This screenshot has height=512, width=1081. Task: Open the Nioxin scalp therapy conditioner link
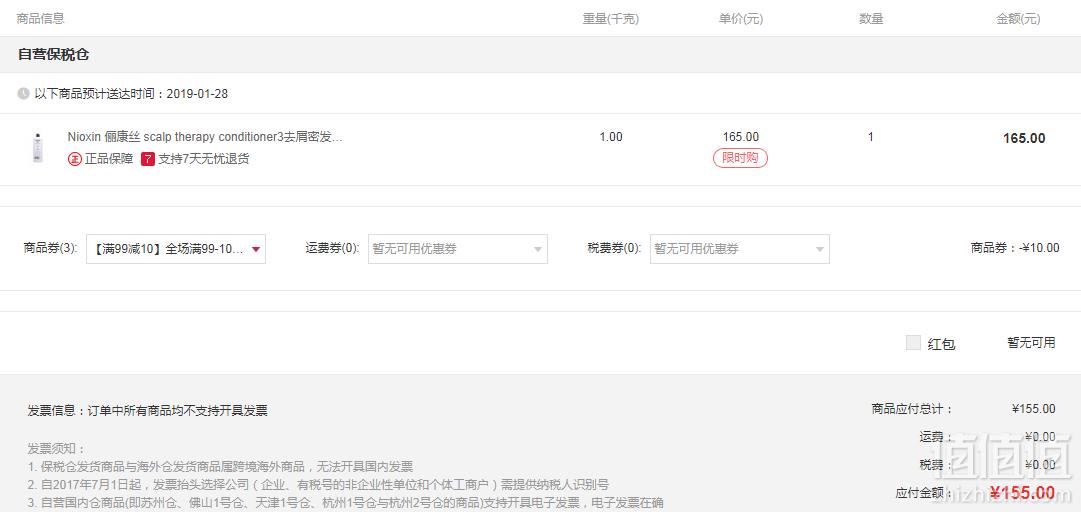tap(205, 137)
